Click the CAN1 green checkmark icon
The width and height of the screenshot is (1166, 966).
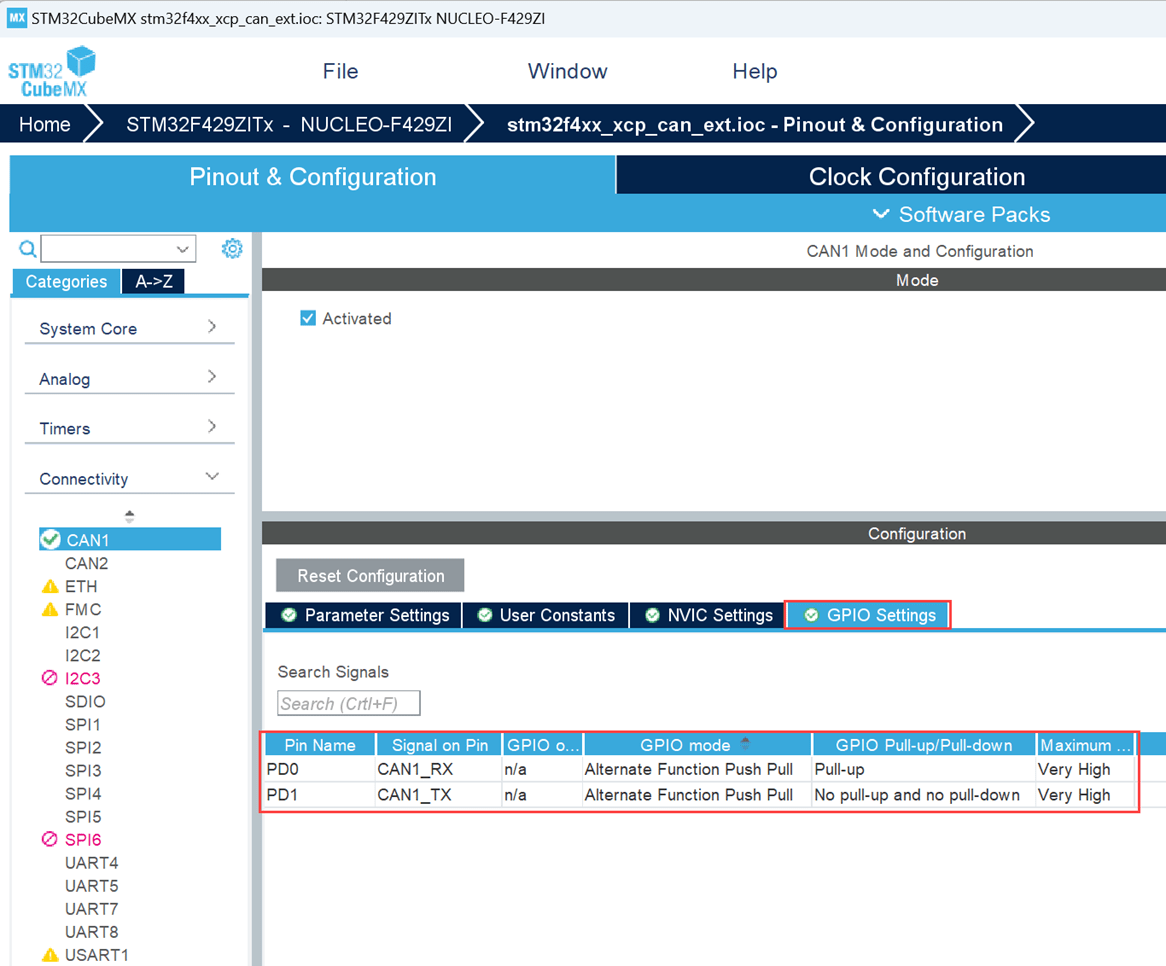point(50,540)
